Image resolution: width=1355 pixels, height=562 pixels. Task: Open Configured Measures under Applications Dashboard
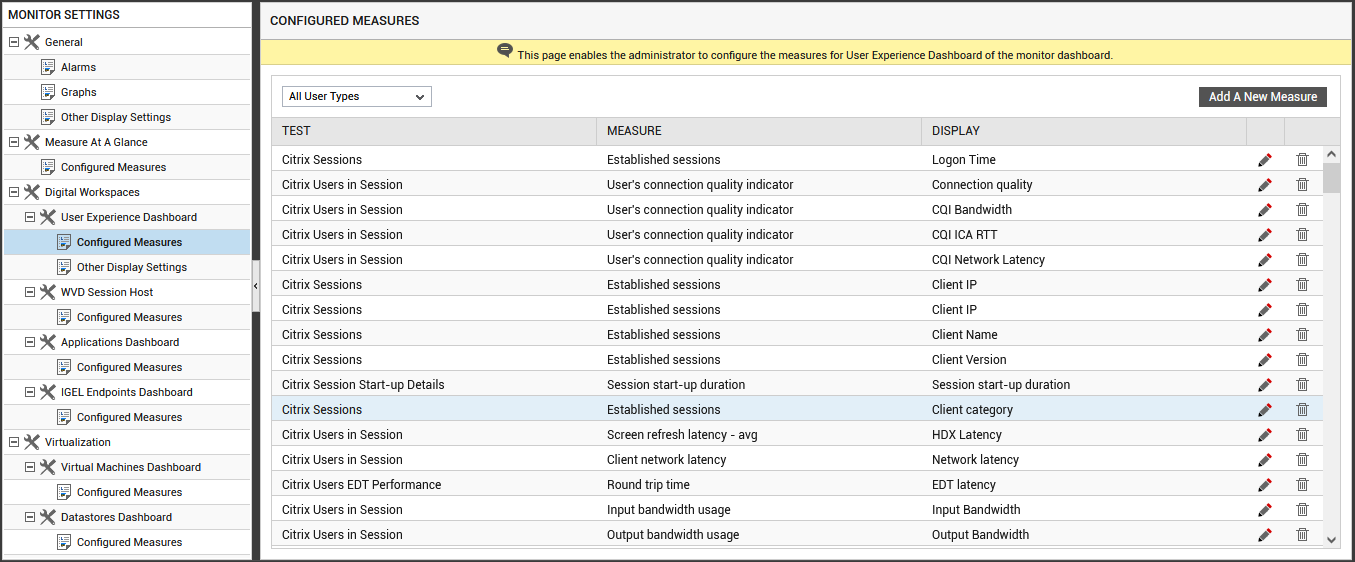pyautogui.click(x=129, y=367)
